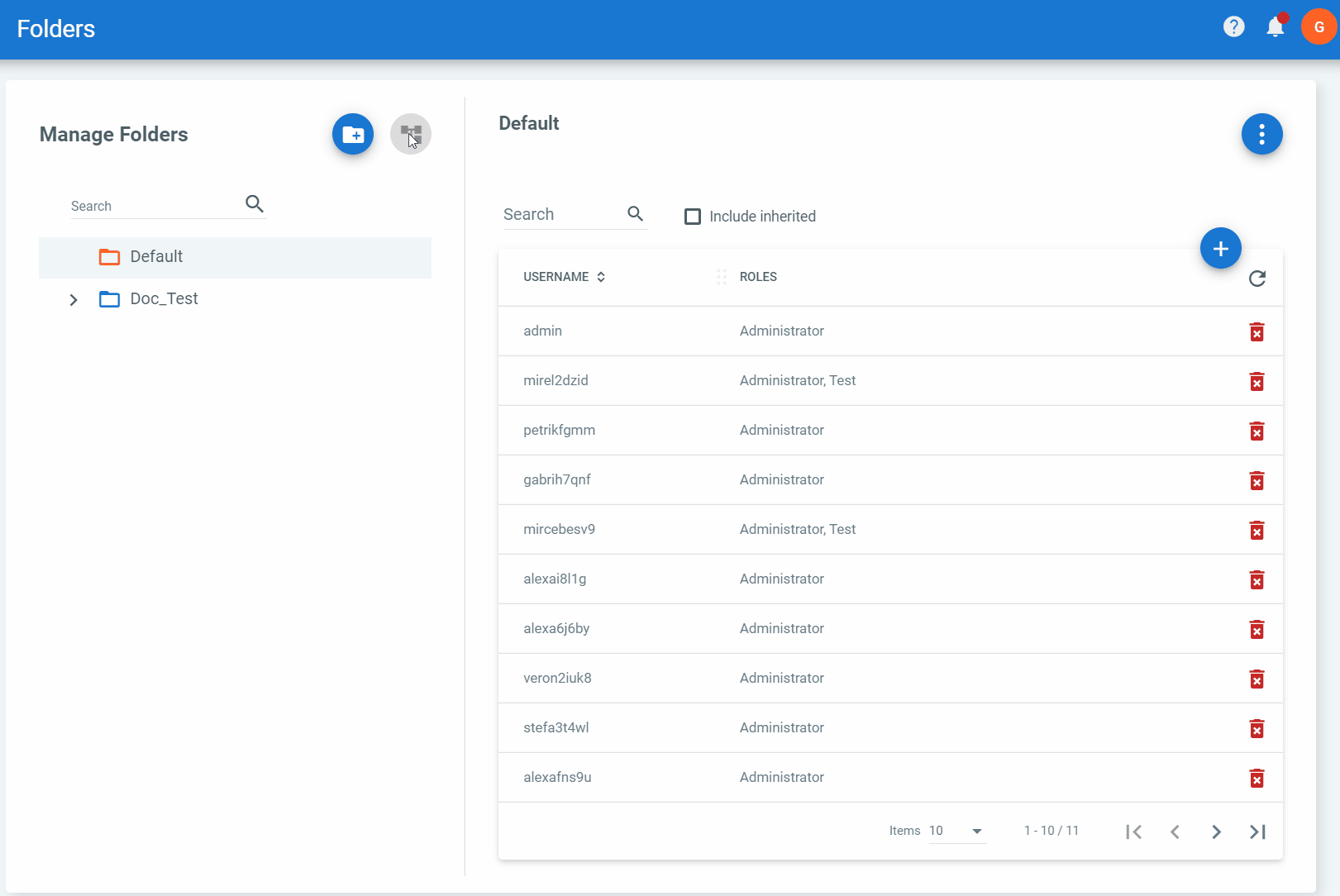Image resolution: width=1340 pixels, height=896 pixels.
Task: Expand the Doc_Test folder tree
Action: (x=74, y=299)
